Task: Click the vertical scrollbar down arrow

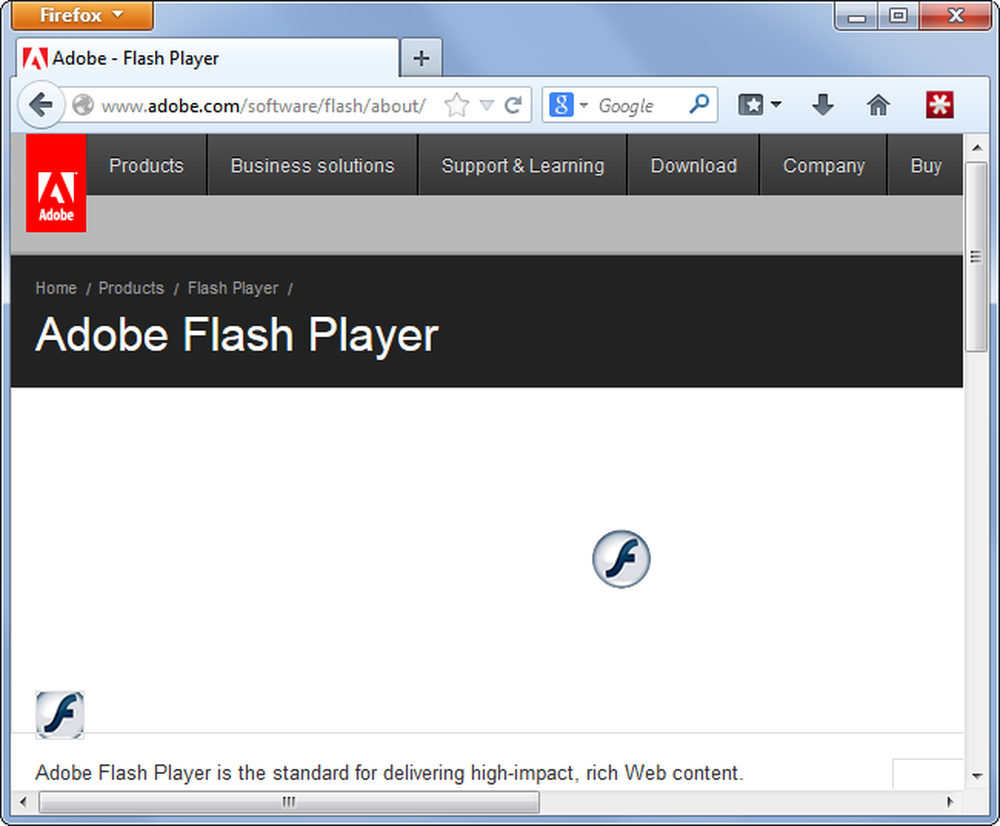Action: (976, 776)
